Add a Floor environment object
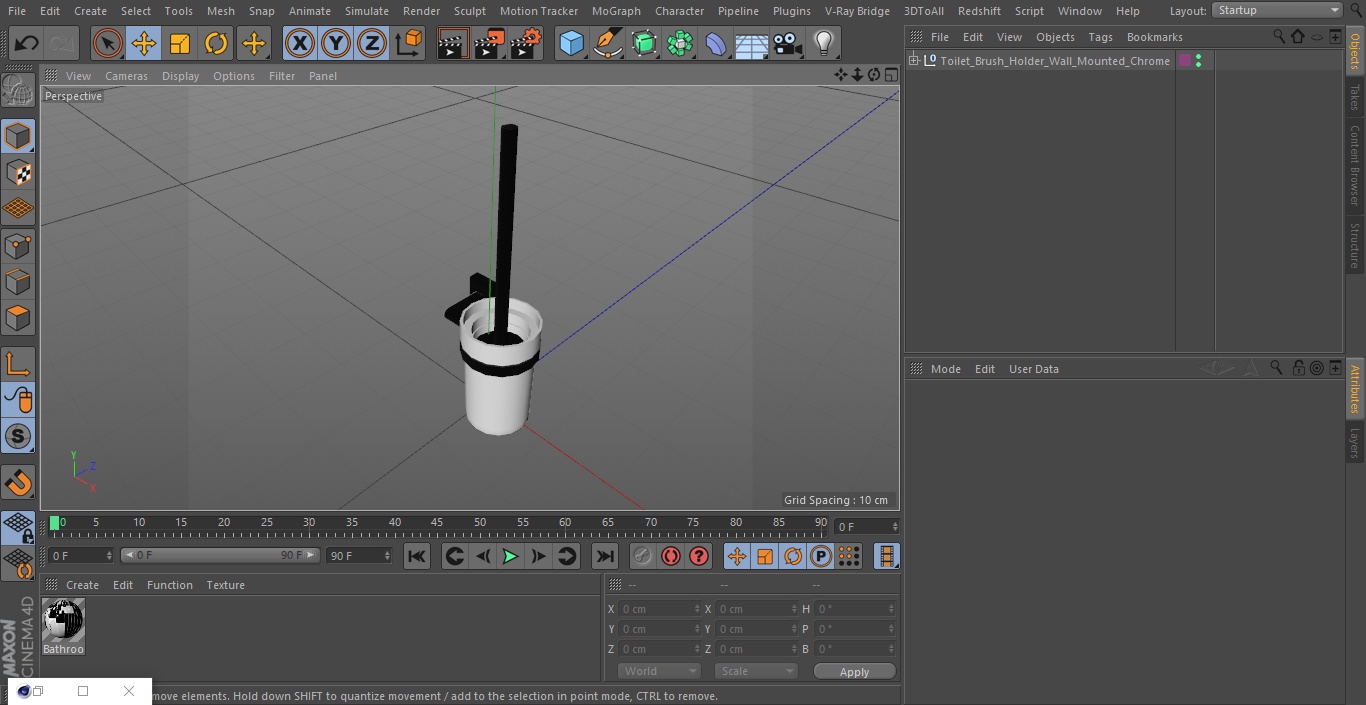 (752, 43)
